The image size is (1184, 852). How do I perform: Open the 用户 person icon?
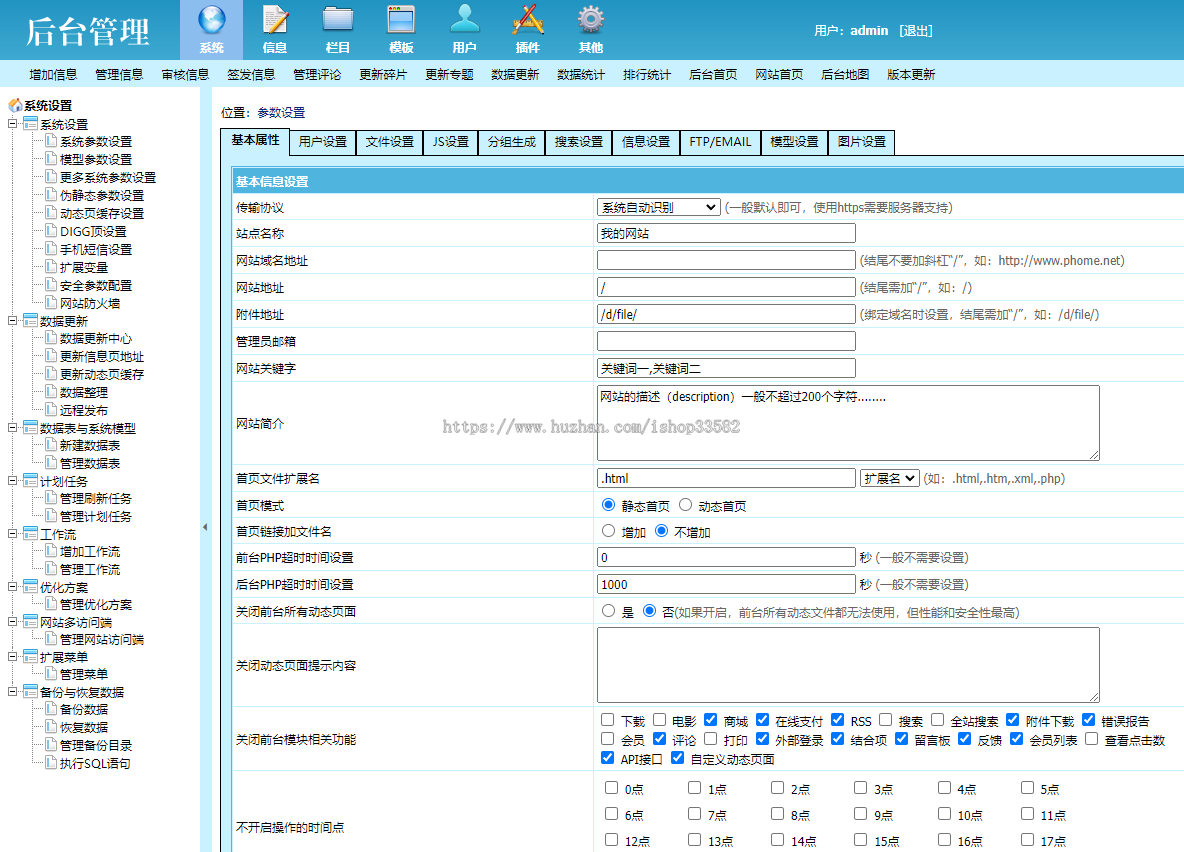464,20
